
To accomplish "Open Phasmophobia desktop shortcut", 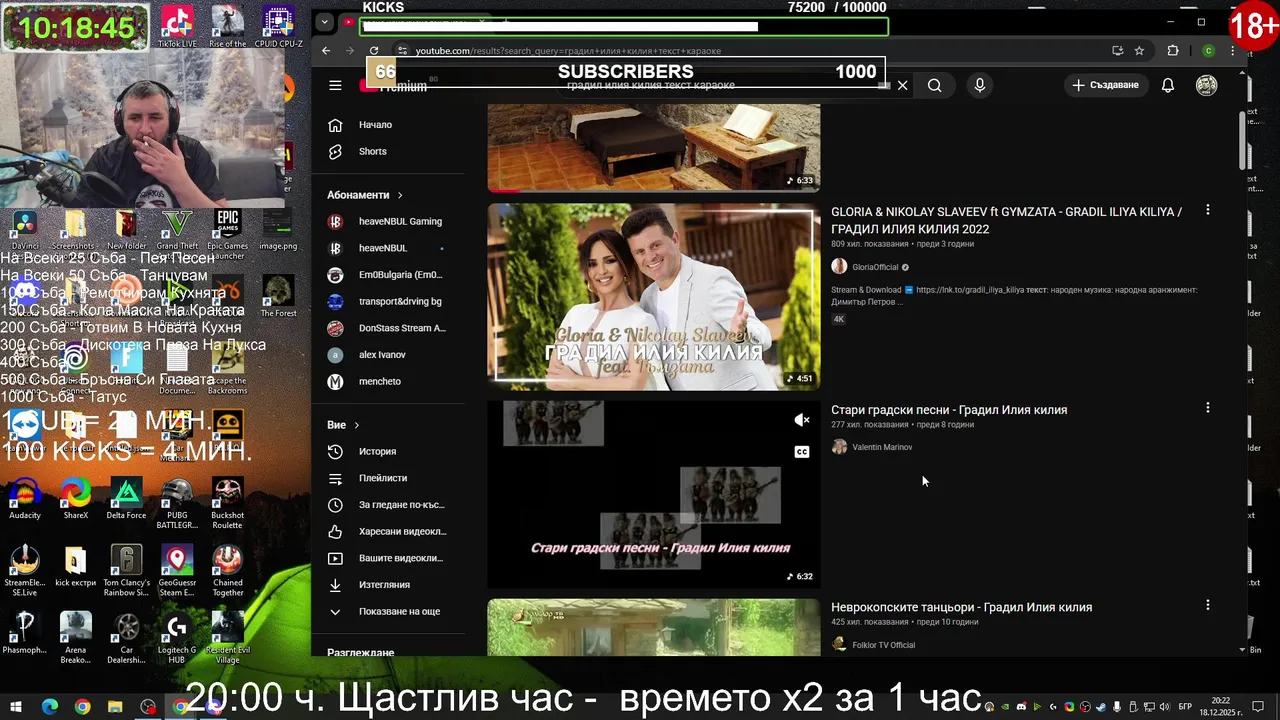I will click(x=25, y=634).
